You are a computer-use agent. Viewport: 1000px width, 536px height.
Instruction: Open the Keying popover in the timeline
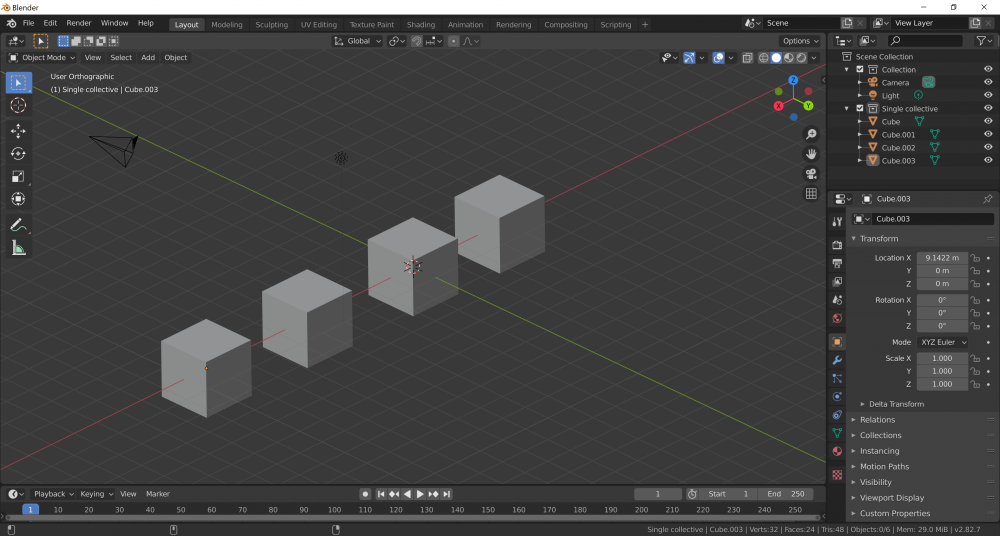(x=95, y=494)
